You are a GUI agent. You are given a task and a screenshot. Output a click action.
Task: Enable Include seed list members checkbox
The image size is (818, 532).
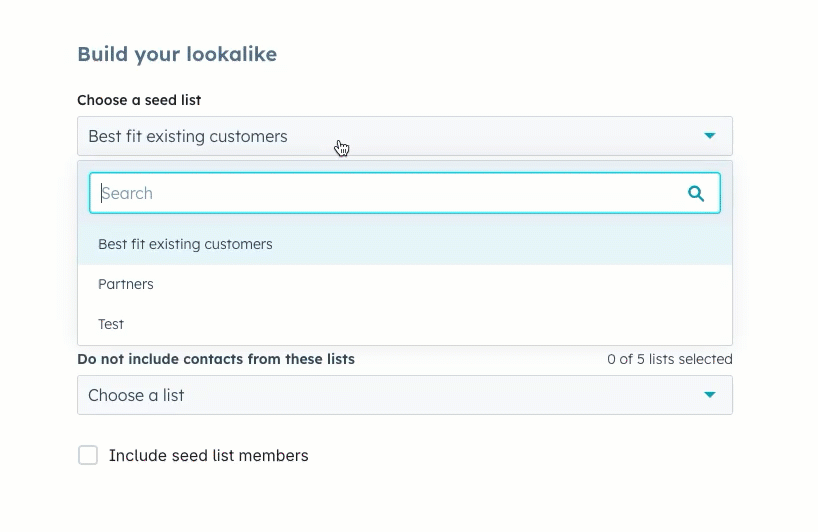[x=88, y=455]
